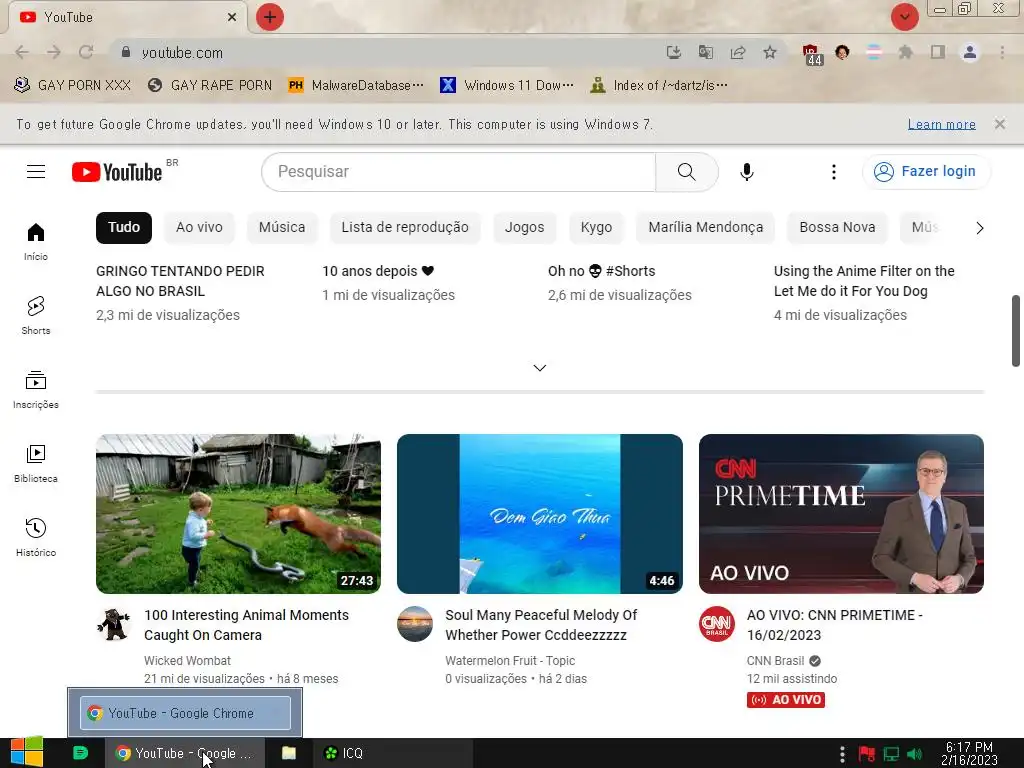Open Biblioteca in the sidebar
The height and width of the screenshot is (768, 1024).
pos(36,463)
